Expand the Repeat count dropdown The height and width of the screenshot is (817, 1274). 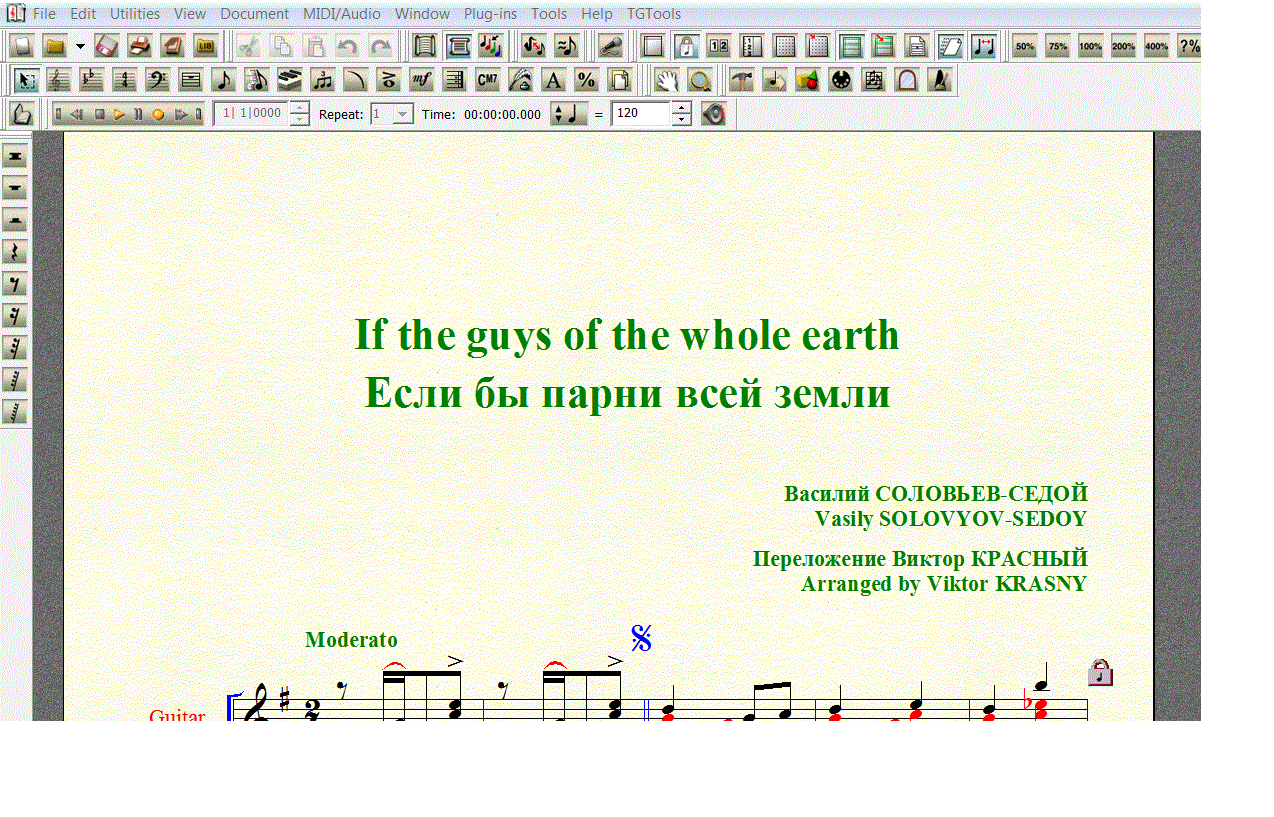[x=403, y=114]
